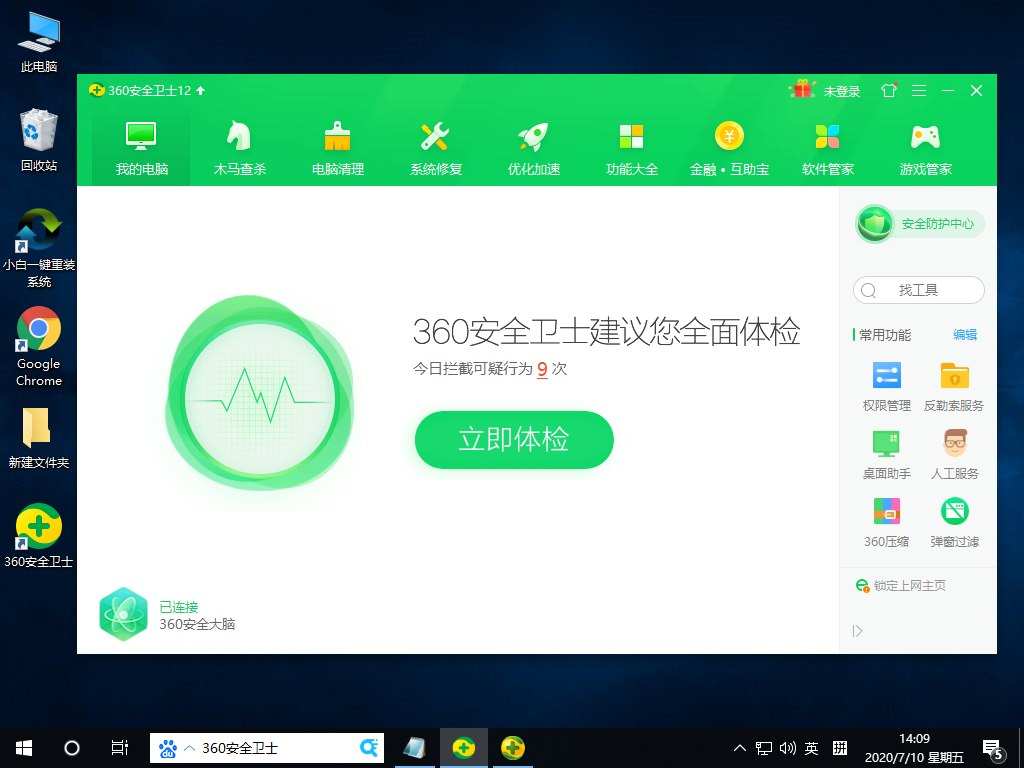
Task: Click the feedback bell icon
Action: coord(888,90)
